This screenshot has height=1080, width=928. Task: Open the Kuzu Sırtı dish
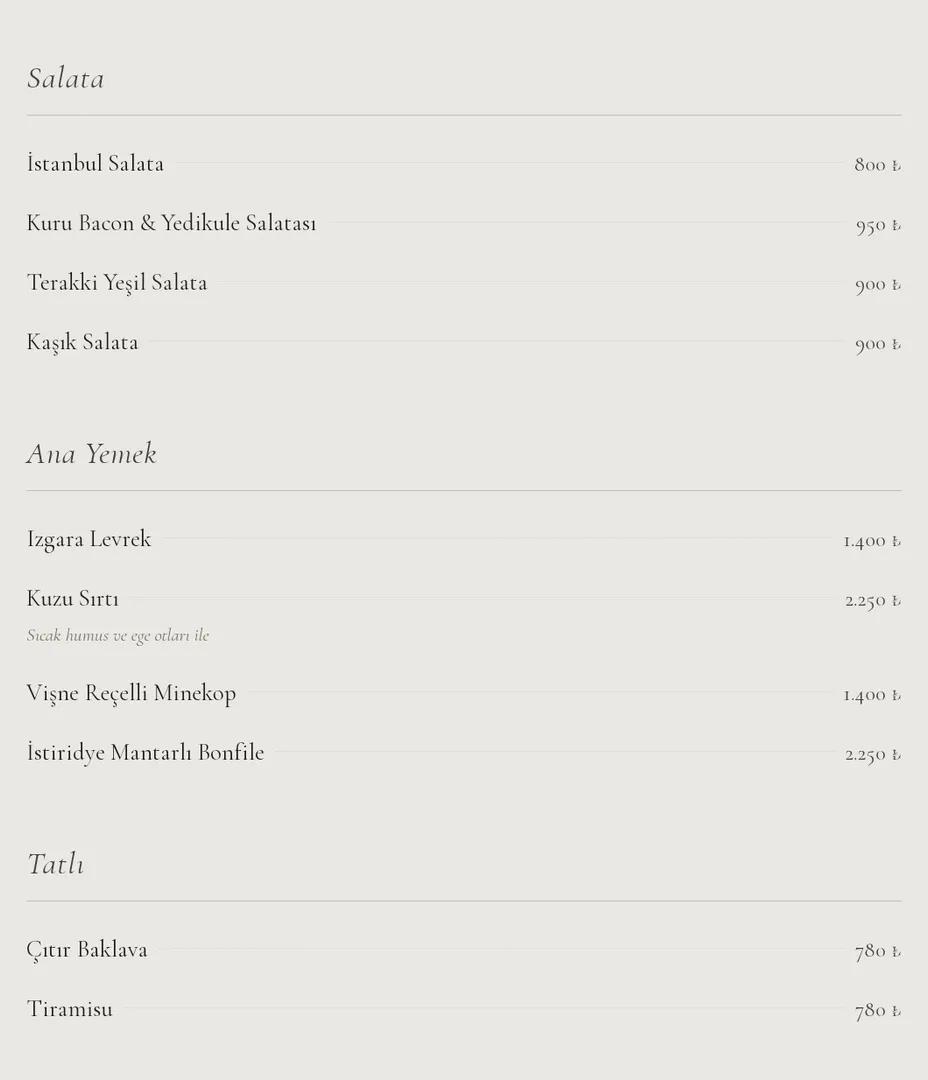tap(72, 599)
